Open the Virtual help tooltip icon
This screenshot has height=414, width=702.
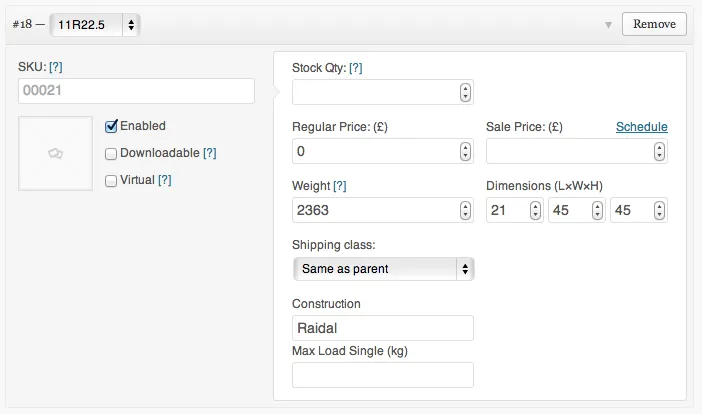[165, 180]
